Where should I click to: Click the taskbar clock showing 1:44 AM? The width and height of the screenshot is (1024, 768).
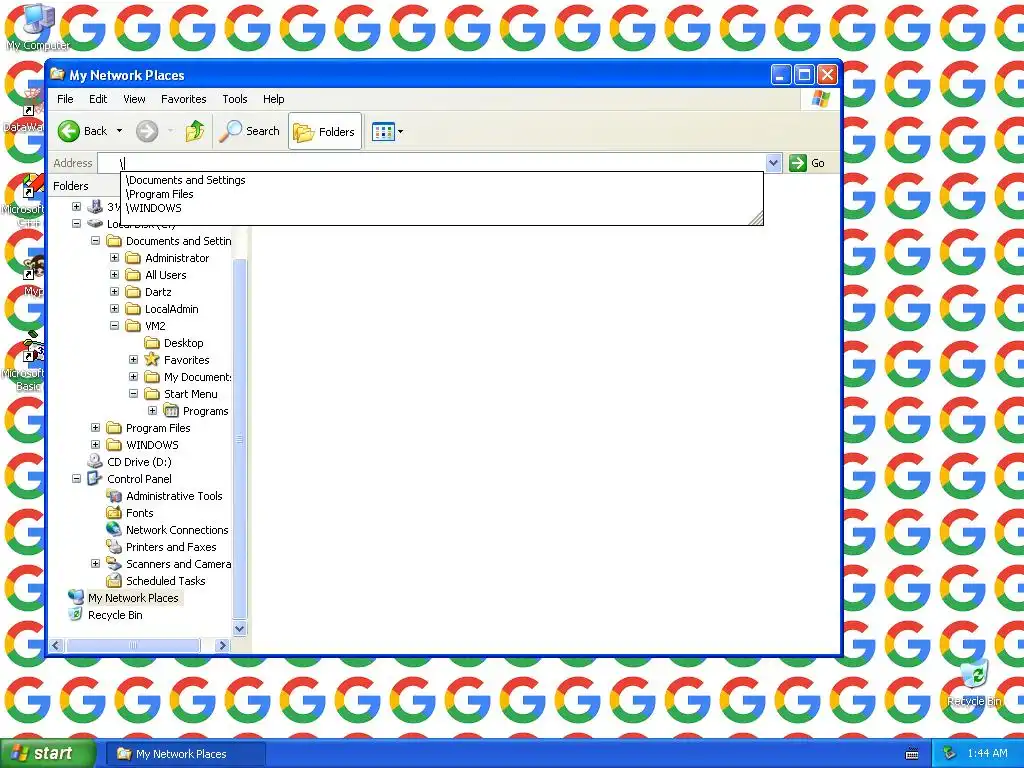coord(987,754)
